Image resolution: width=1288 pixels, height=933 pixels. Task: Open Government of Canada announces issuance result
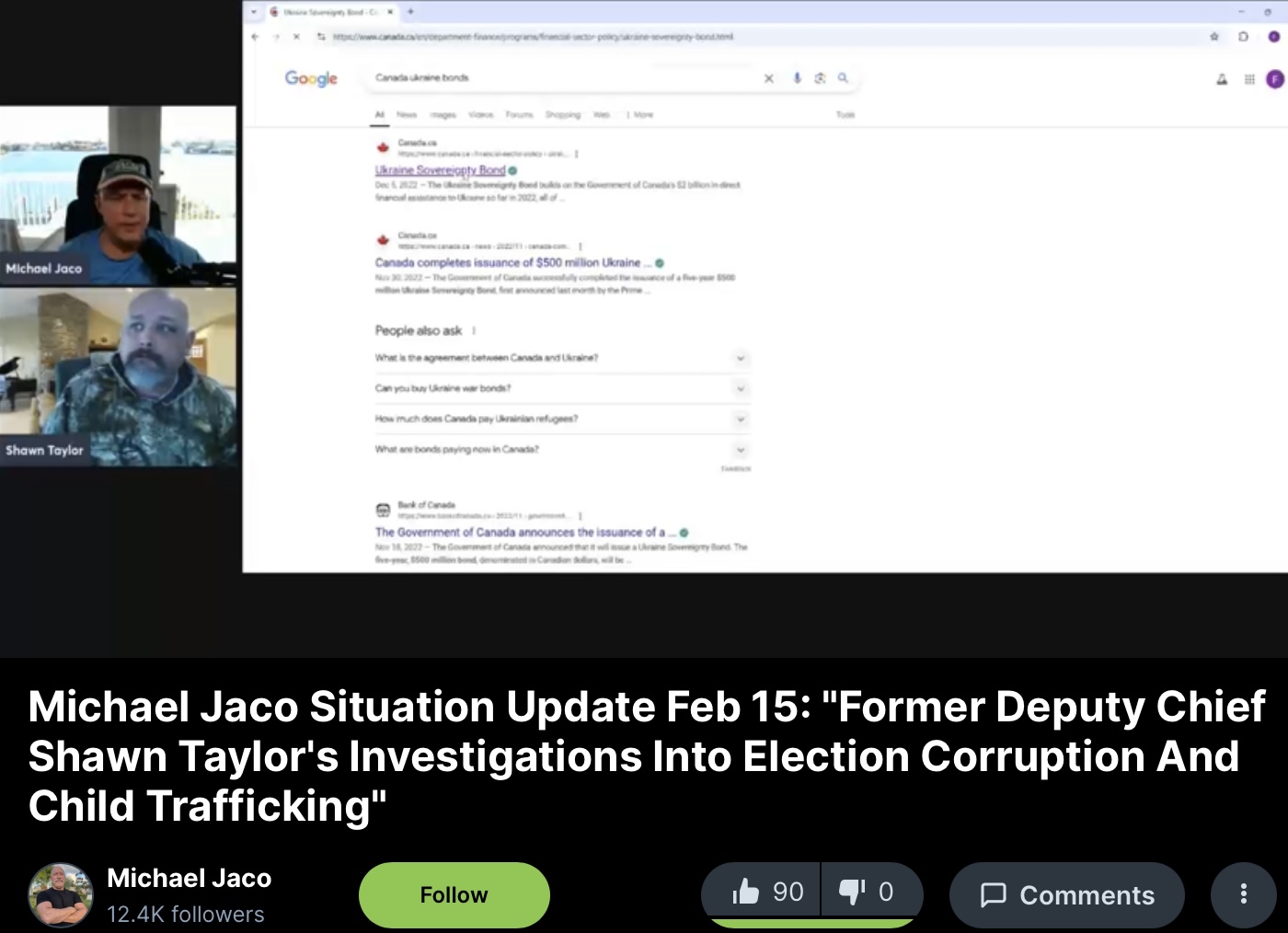pos(525,533)
